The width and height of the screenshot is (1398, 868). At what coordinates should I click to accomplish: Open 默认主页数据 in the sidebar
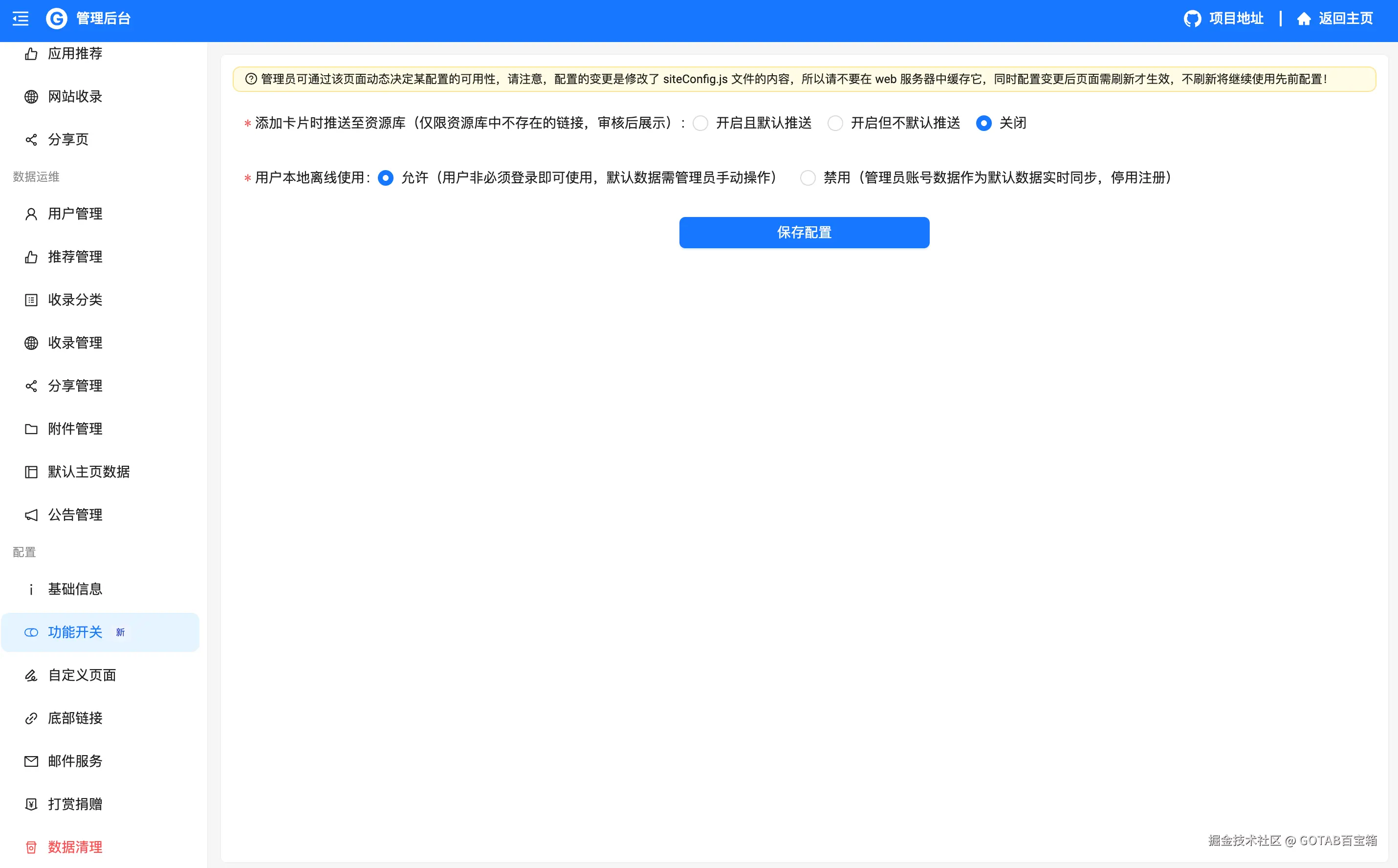click(88, 472)
